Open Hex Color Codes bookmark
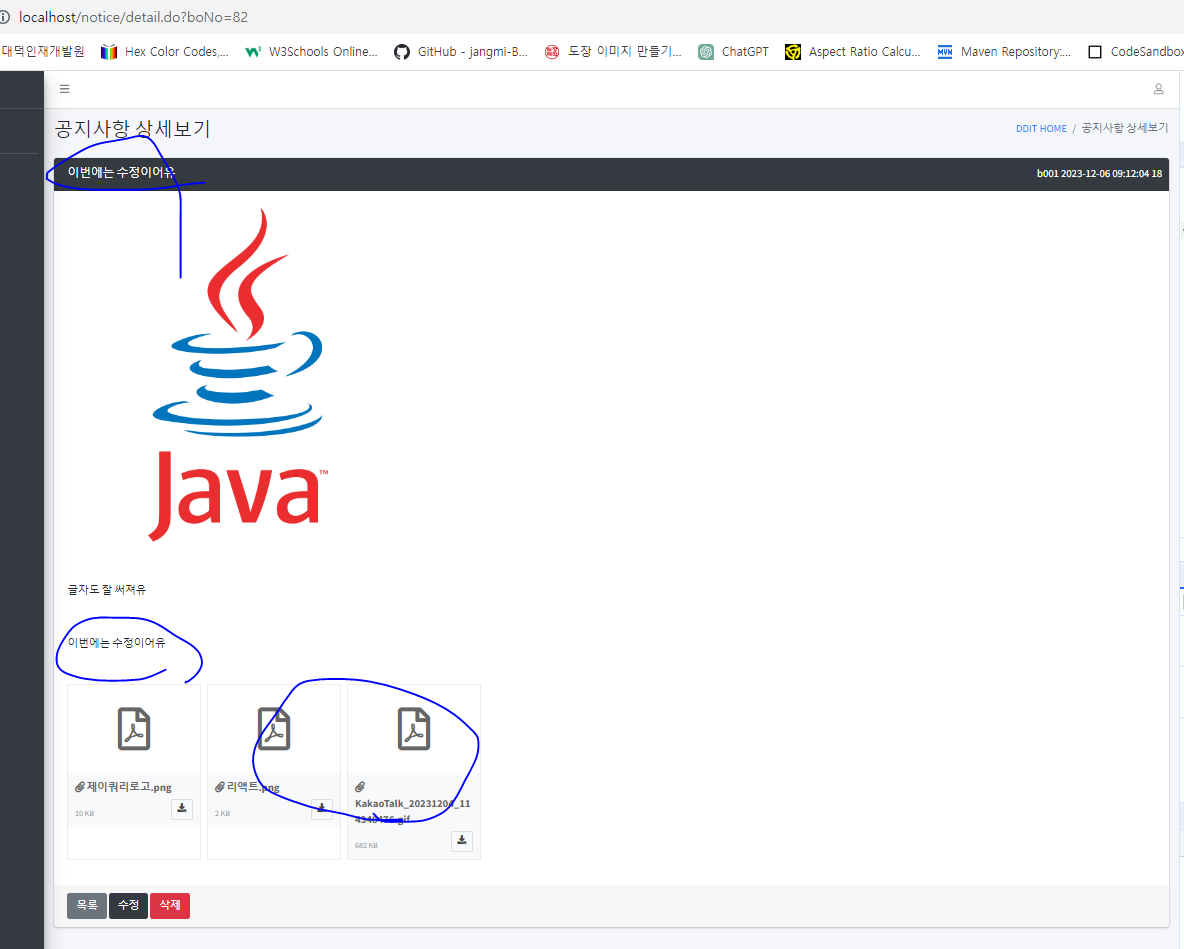Viewport: 1184px width, 949px height. [165, 51]
